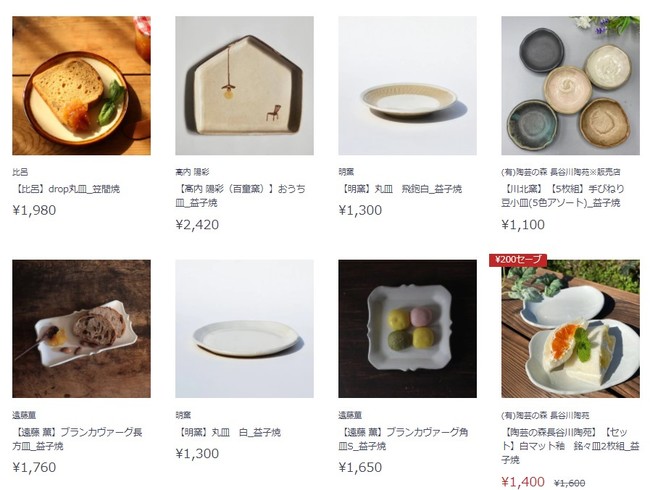This screenshot has width=650, height=490.
Task: View the 飛鉋白 round plate thumbnail
Action: (407, 85)
